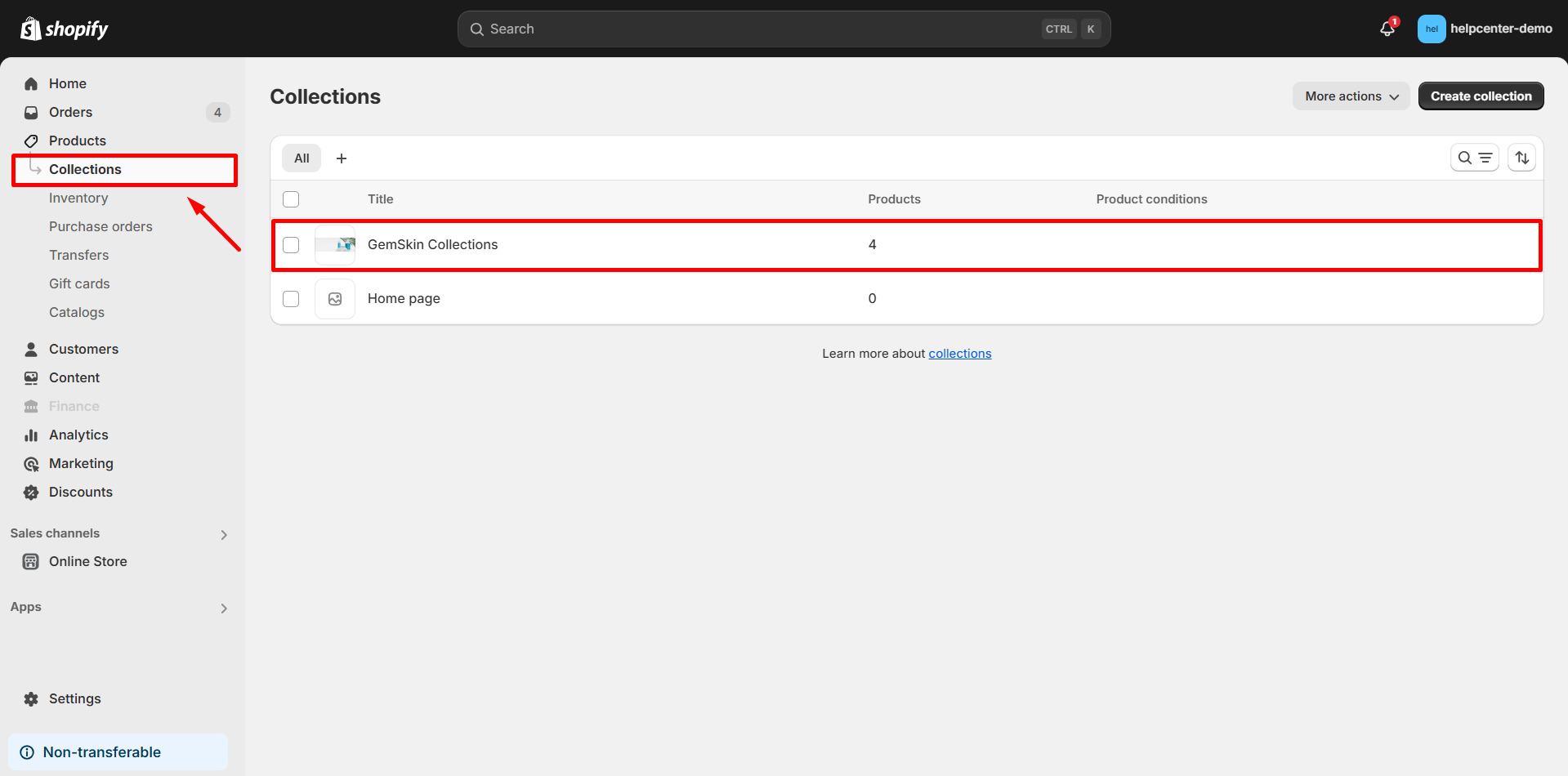Image resolution: width=1568 pixels, height=776 pixels.
Task: Open Settings gear in sidebar
Action: (x=31, y=699)
